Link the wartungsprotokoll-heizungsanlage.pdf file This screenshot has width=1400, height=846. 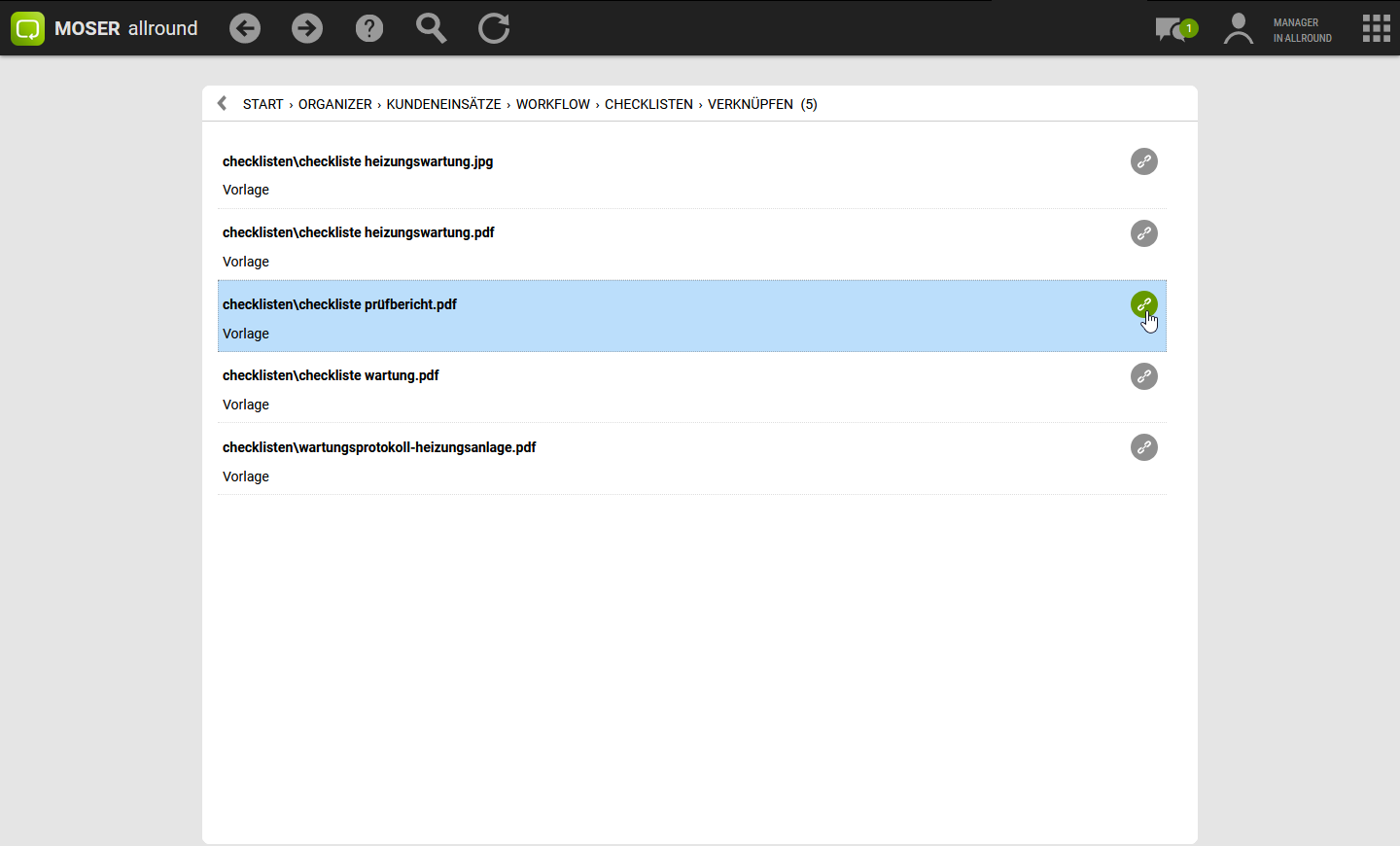tap(1144, 447)
